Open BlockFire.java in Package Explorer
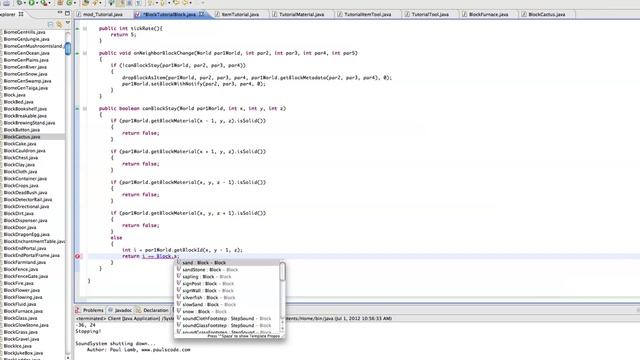The image size is (640, 360). click(x=19, y=283)
